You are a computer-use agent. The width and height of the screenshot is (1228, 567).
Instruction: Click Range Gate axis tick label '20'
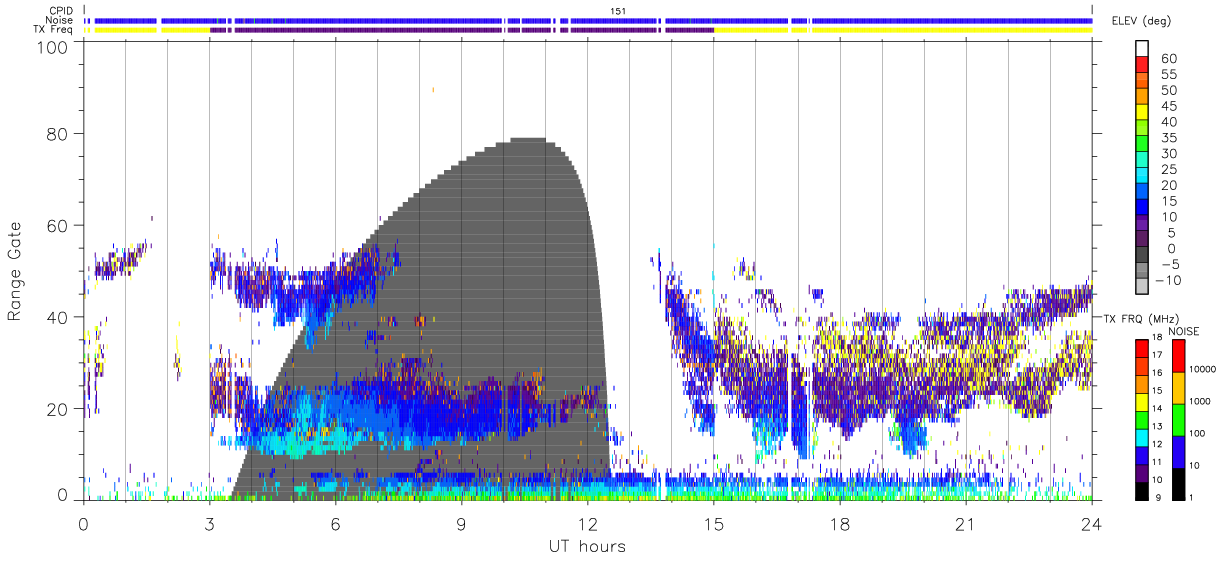click(58, 409)
